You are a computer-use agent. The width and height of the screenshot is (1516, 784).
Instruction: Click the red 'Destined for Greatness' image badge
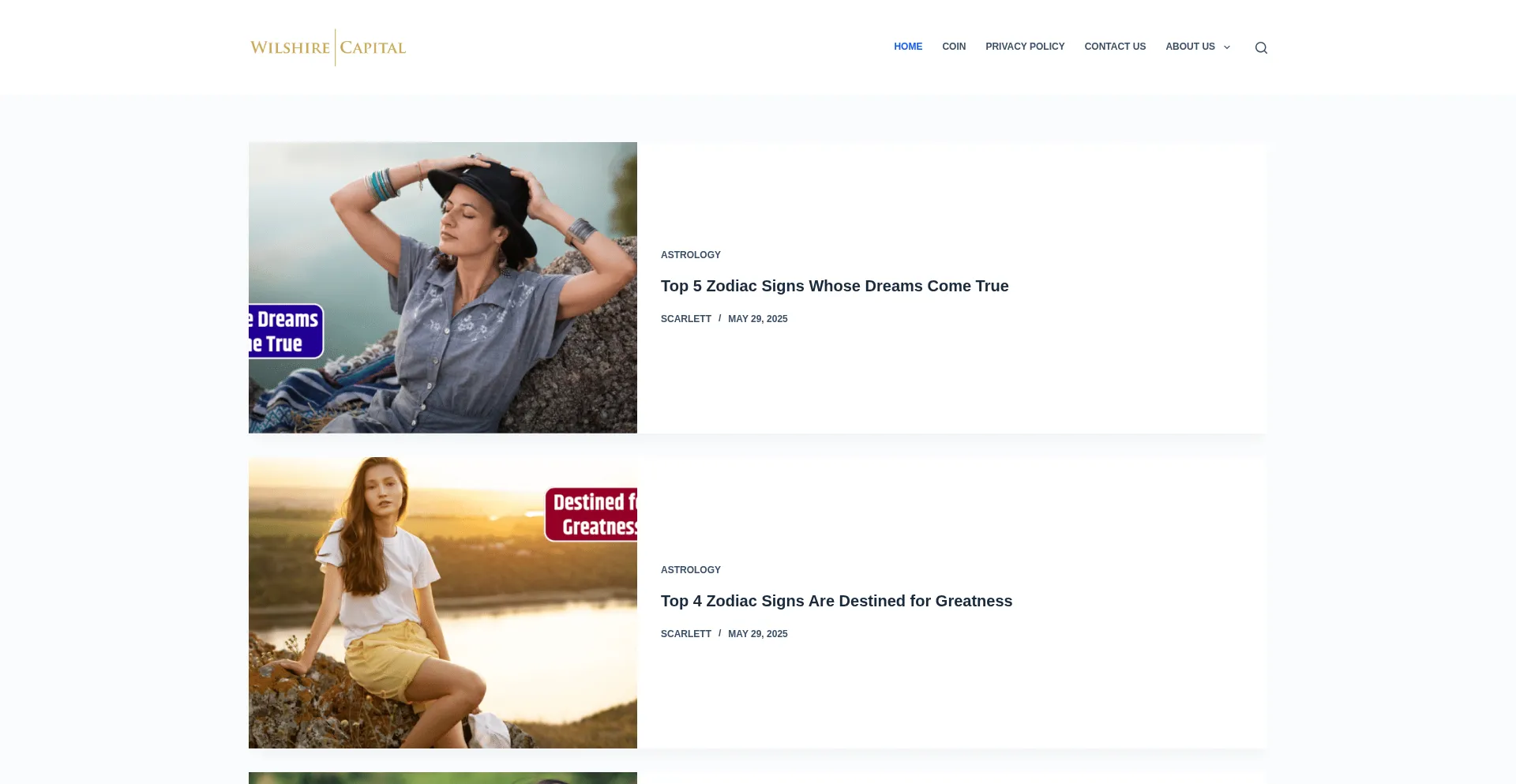pyautogui.click(x=592, y=515)
